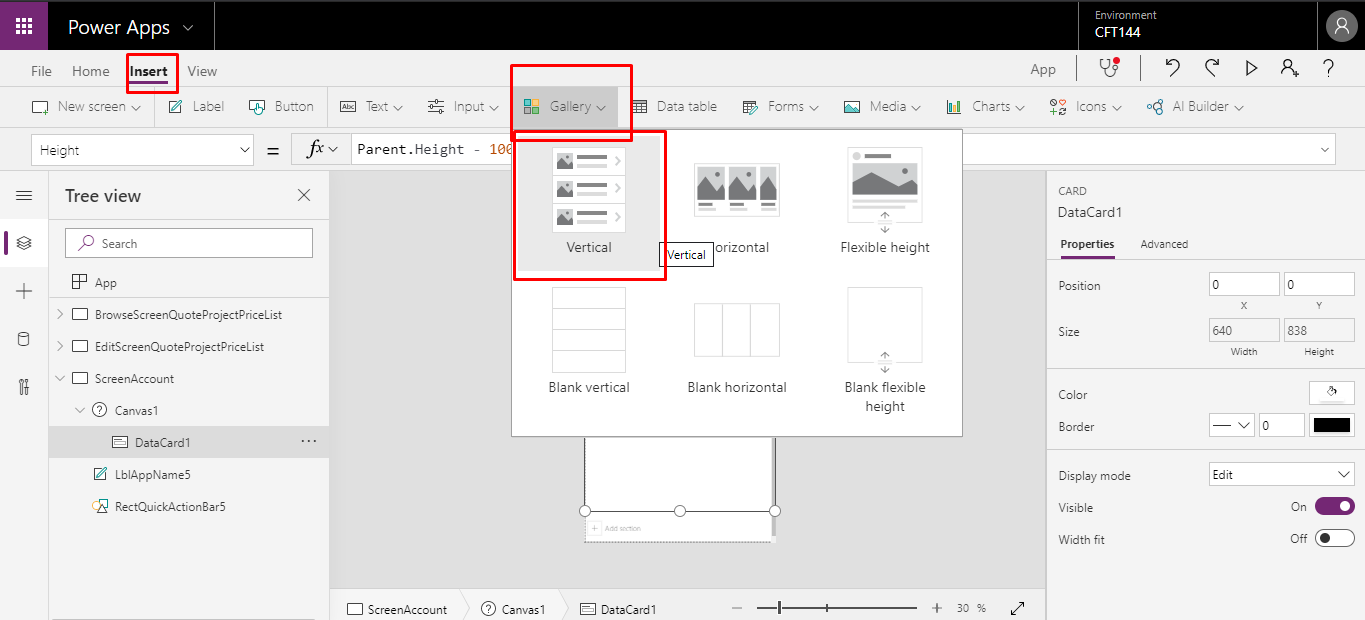This screenshot has height=620, width=1365.
Task: Switch to the View tab
Action: [202, 71]
